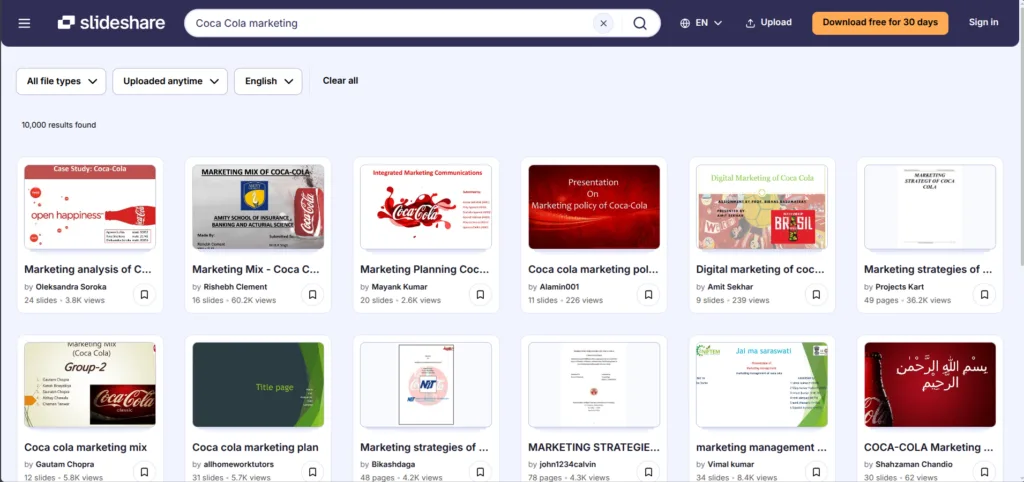1024x482 pixels.
Task: Visit author Gautam Chopra's profile
Action: pos(65,464)
